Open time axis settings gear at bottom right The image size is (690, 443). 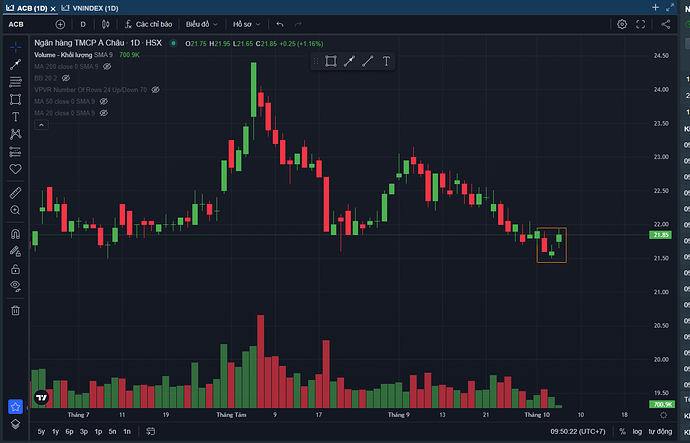click(664, 415)
